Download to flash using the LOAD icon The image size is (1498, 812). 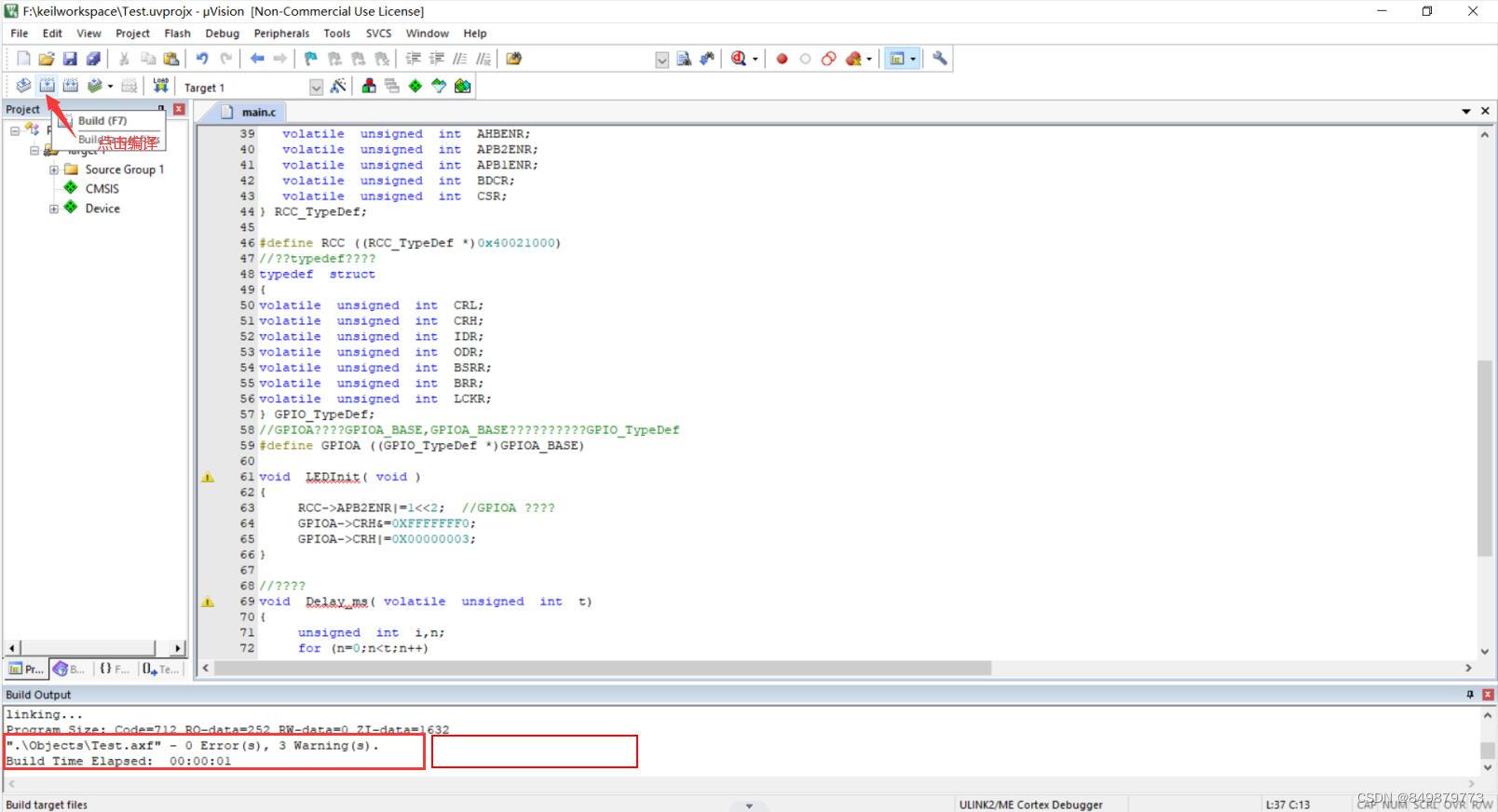point(160,86)
